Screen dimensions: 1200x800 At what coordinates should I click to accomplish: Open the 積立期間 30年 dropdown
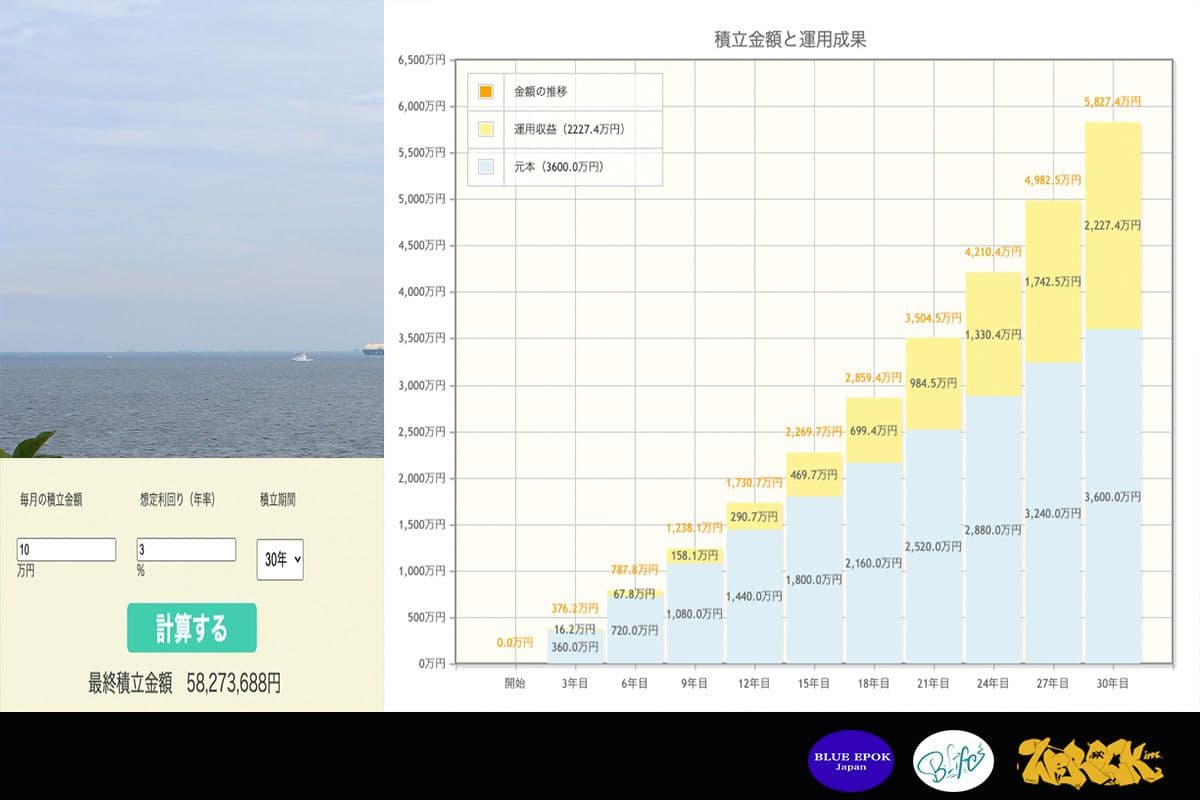point(279,560)
